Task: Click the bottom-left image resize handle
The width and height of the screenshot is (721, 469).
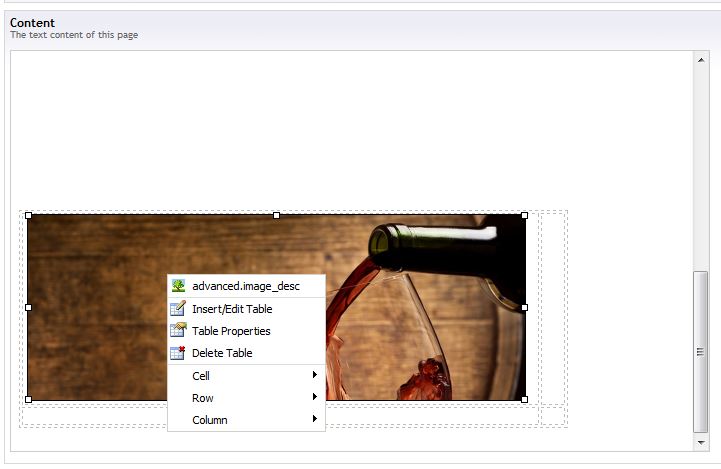Action: tap(29, 400)
